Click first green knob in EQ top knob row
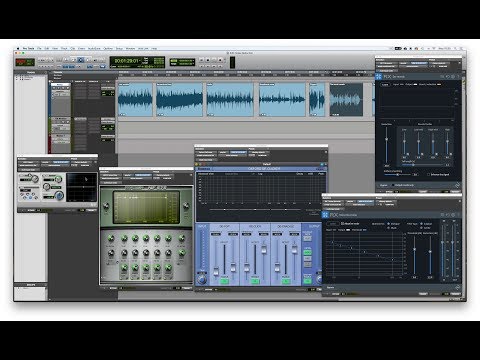The image size is (480, 360). click(x=111, y=238)
